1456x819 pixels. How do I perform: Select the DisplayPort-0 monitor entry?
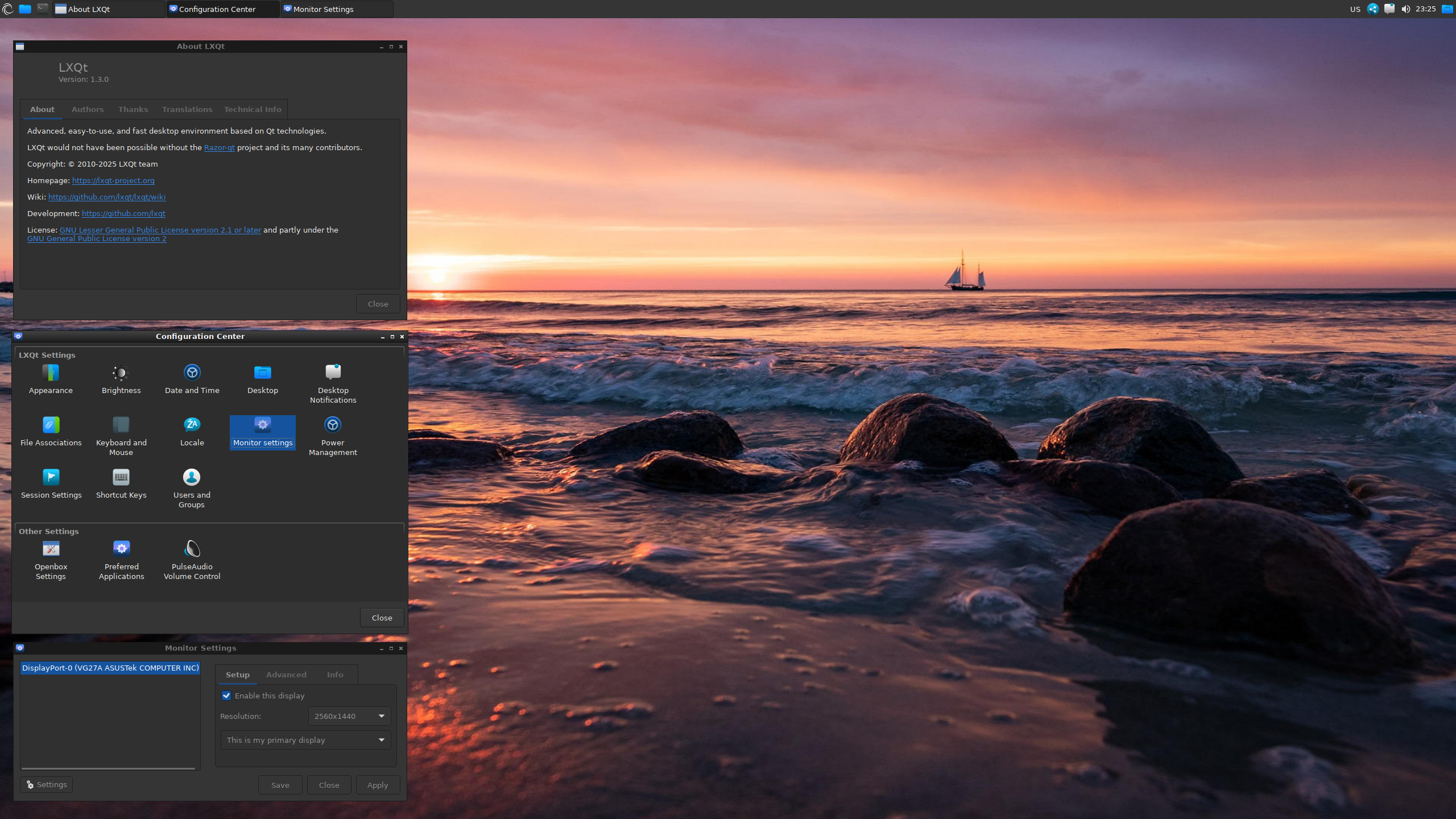pos(110,668)
